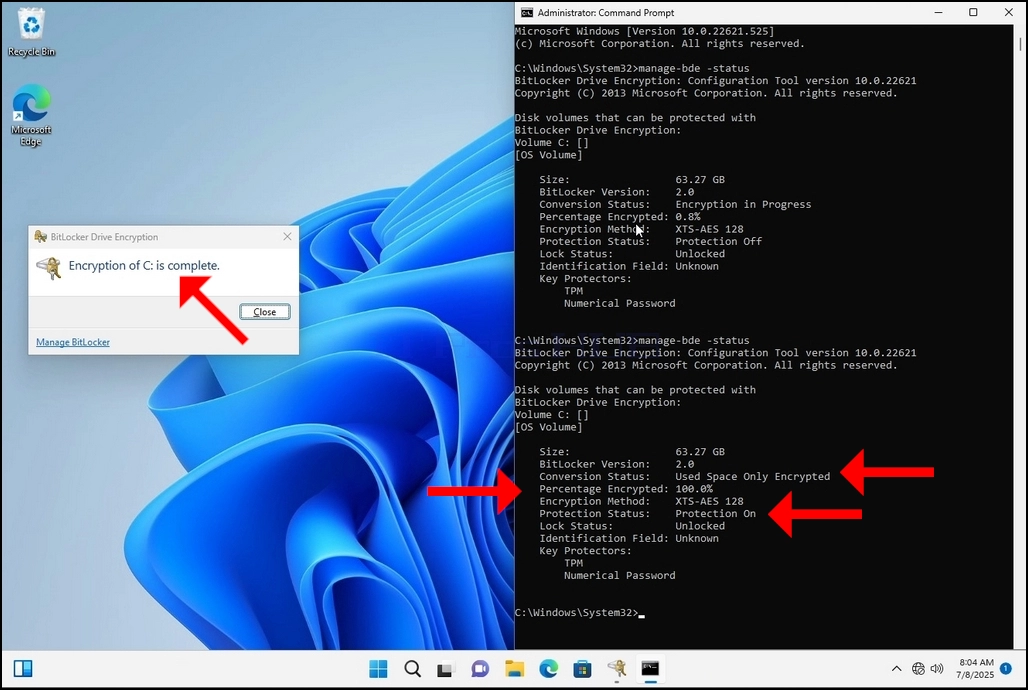Viewport: 1028px width, 690px height.
Task: Open the clock showing 8:04 AM
Action: 975,668
